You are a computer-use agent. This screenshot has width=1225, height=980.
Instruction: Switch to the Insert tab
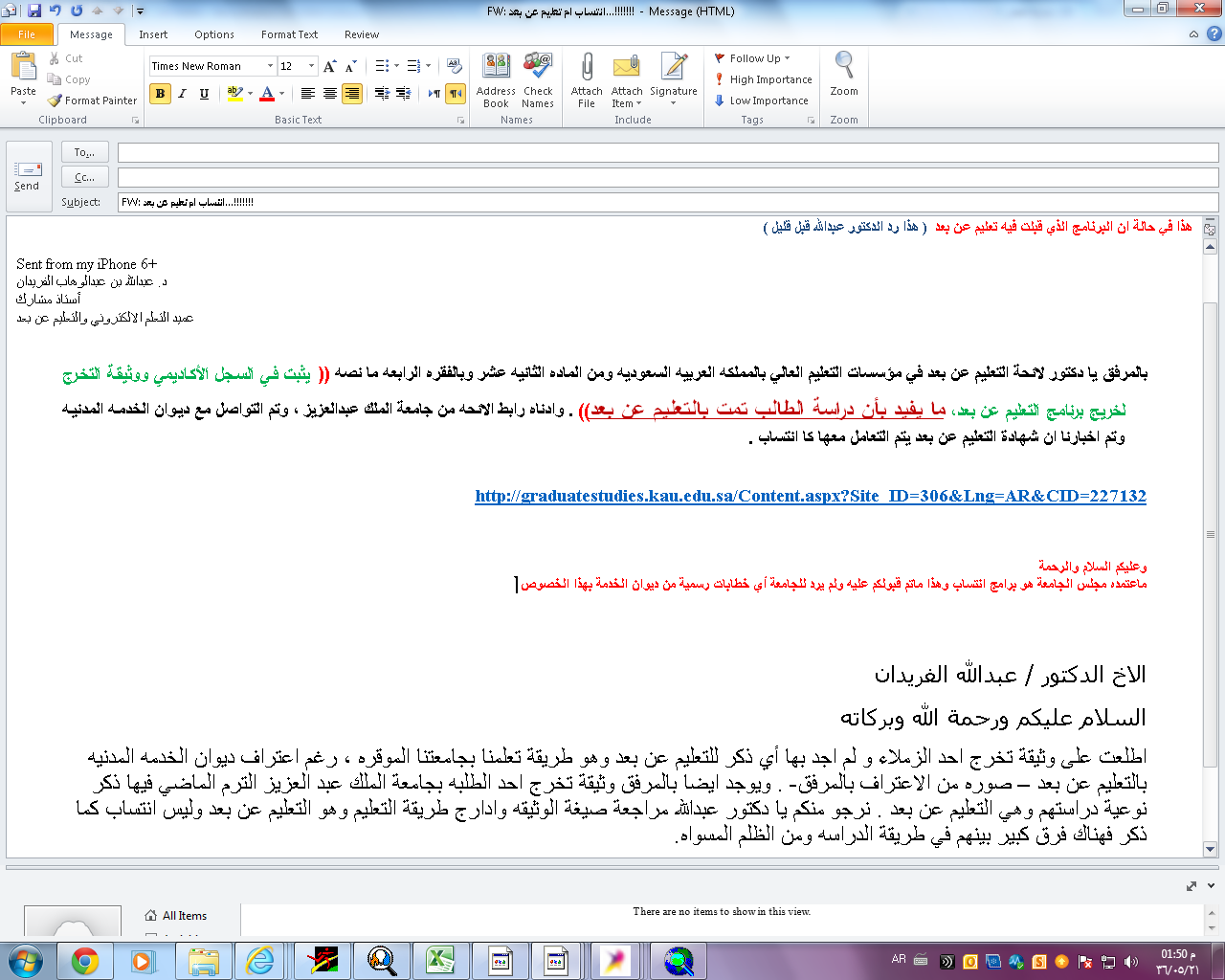click(153, 34)
